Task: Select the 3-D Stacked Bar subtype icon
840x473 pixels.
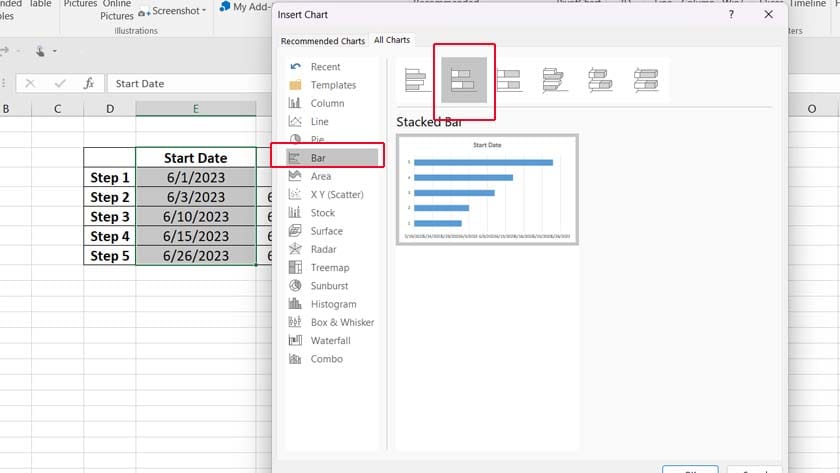Action: click(600, 80)
